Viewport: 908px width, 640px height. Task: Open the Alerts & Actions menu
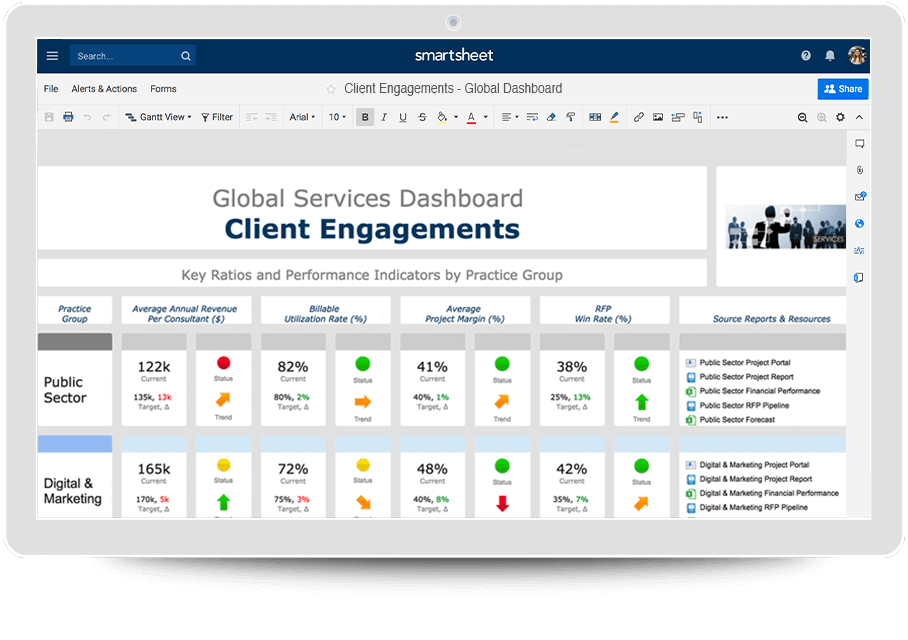coord(104,89)
